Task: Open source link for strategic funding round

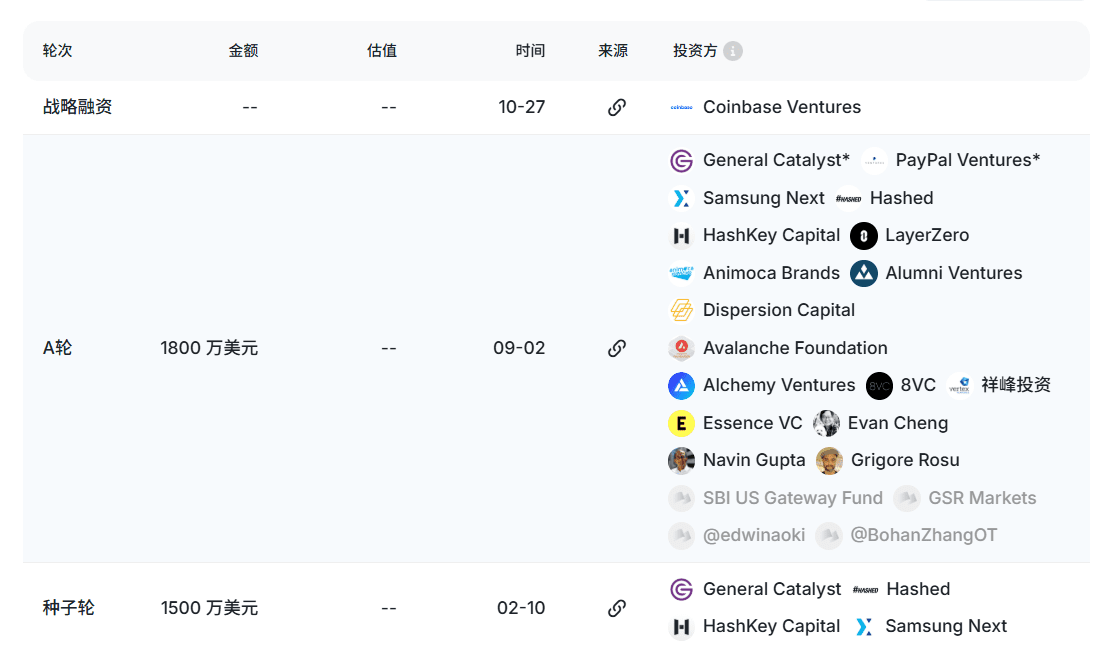Action: pos(617,107)
